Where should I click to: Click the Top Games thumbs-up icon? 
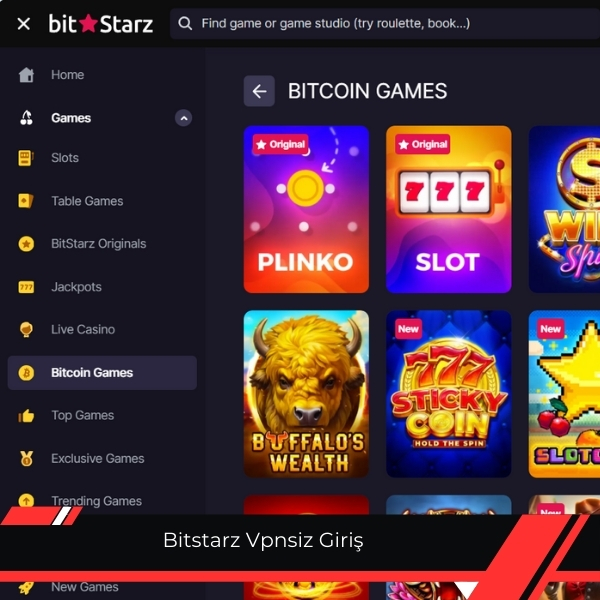(x=26, y=415)
